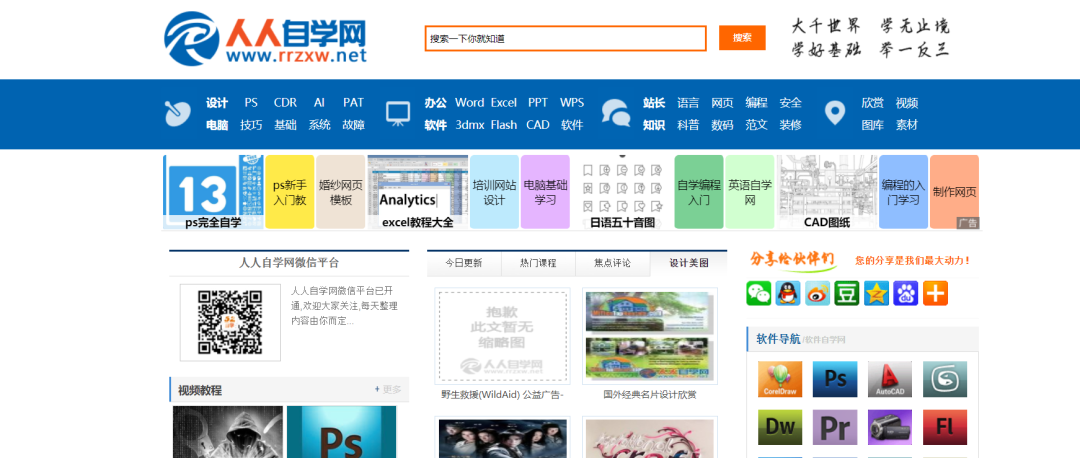The image size is (1080, 458).
Task: Open the hooded hacker video thumbnail
Action: tap(227, 432)
